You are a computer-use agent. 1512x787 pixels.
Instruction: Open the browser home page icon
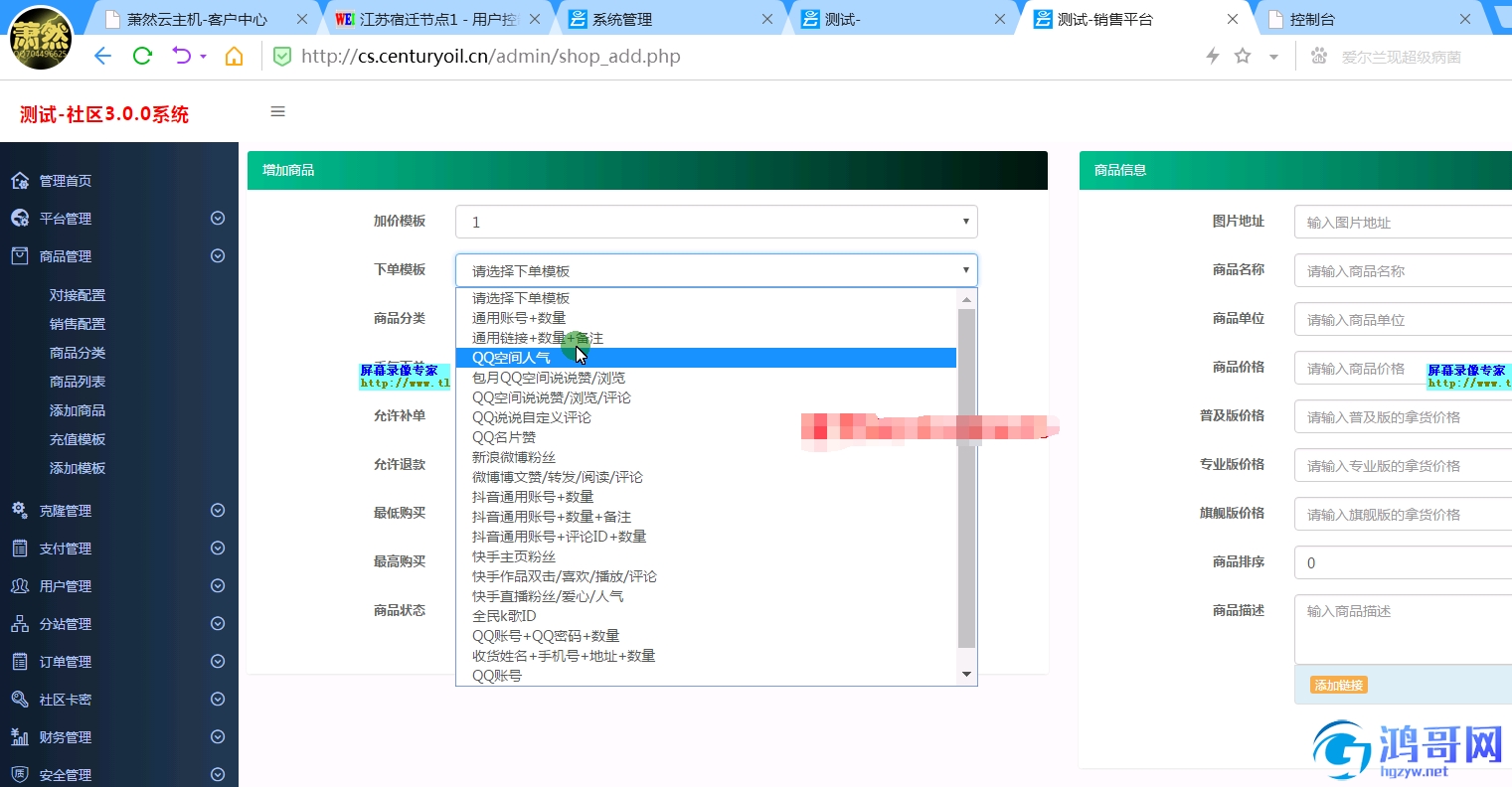click(234, 57)
